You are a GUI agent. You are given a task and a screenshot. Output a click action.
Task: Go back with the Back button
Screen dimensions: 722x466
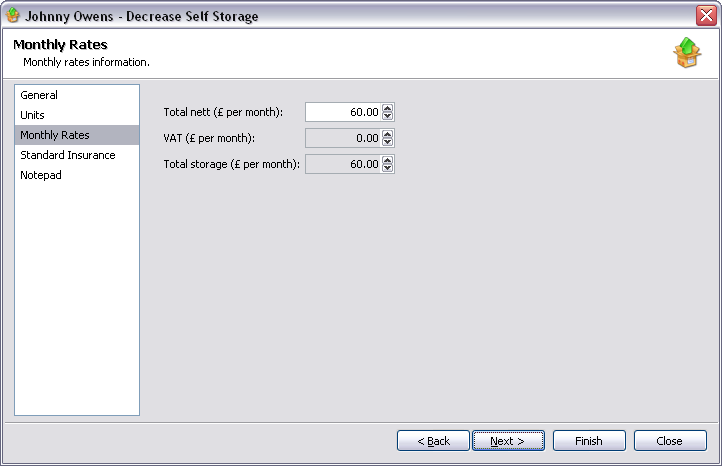(433, 441)
